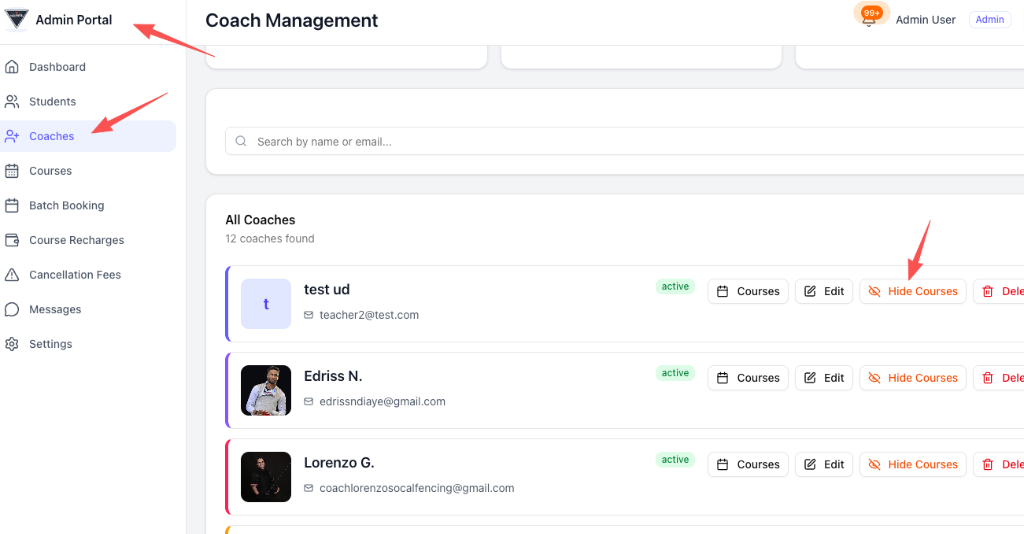Viewport: 1024px width, 534px height.
Task: Click Edriss N. profile photo
Action: (x=266, y=390)
